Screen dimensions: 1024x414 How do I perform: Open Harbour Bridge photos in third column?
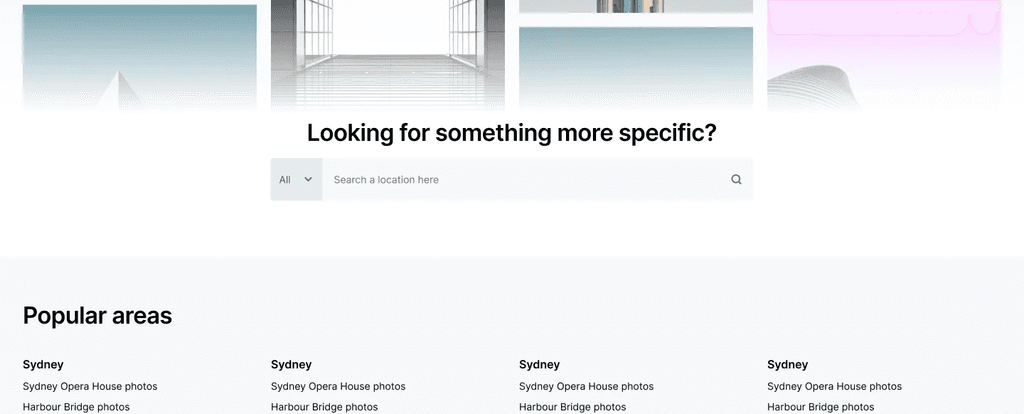[x=573, y=407]
